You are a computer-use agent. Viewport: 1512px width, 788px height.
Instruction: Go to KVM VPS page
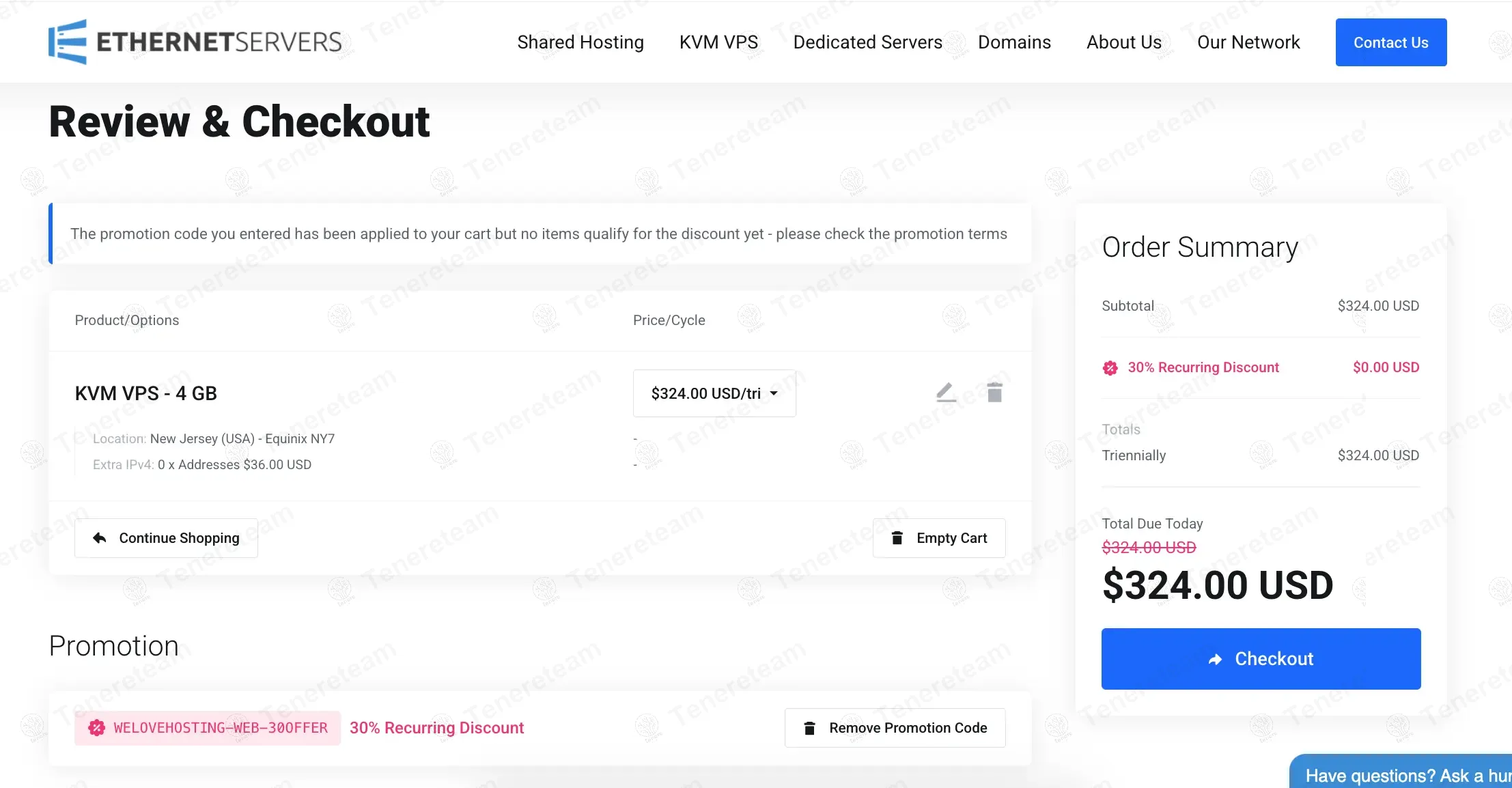(x=718, y=42)
